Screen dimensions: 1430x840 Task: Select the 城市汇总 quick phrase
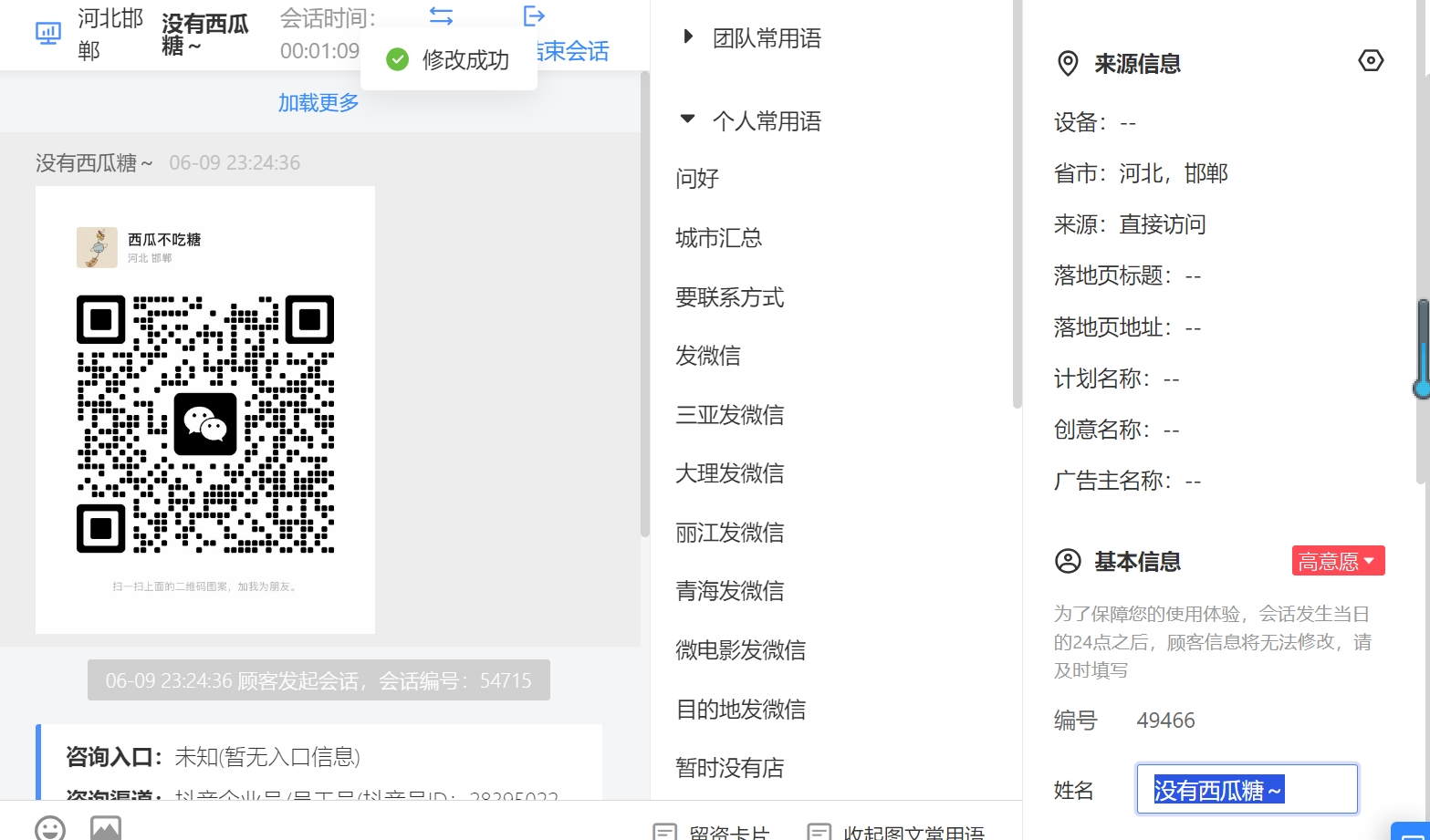[x=718, y=238]
